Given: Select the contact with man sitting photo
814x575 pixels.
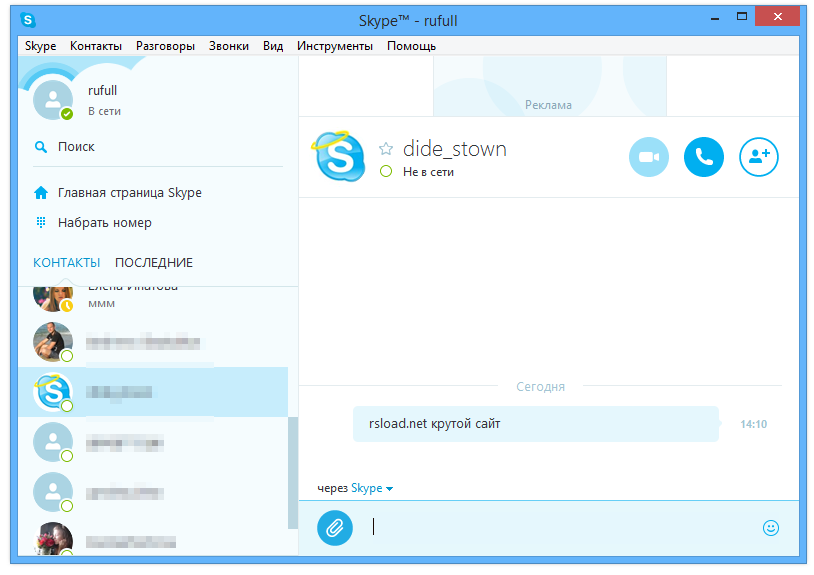Looking at the screenshot, I should (x=153, y=342).
